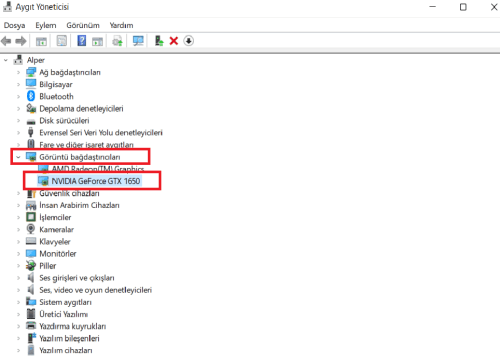Open the Eylem menu
Screen dimensions: 500x363
tap(46, 25)
